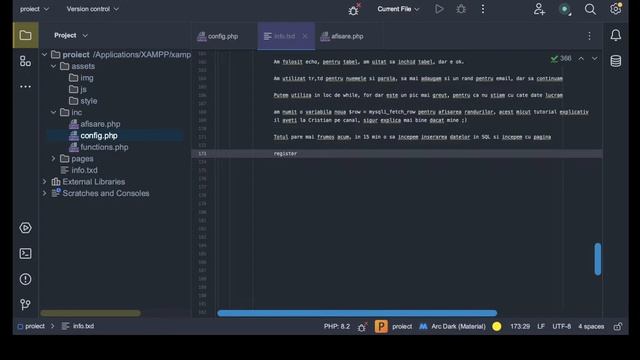This screenshot has width=640, height=360.
Task: Collapse the proiect root folder
Action: point(44,54)
